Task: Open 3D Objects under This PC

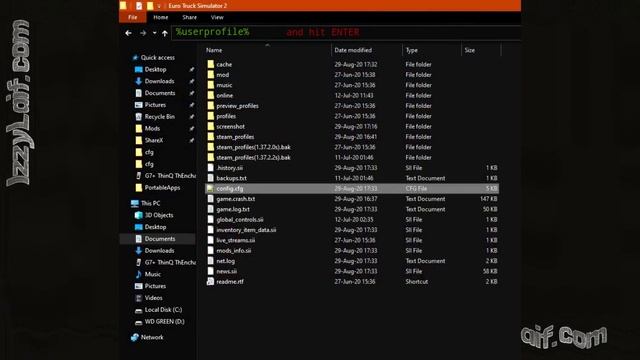Action: [x=159, y=215]
